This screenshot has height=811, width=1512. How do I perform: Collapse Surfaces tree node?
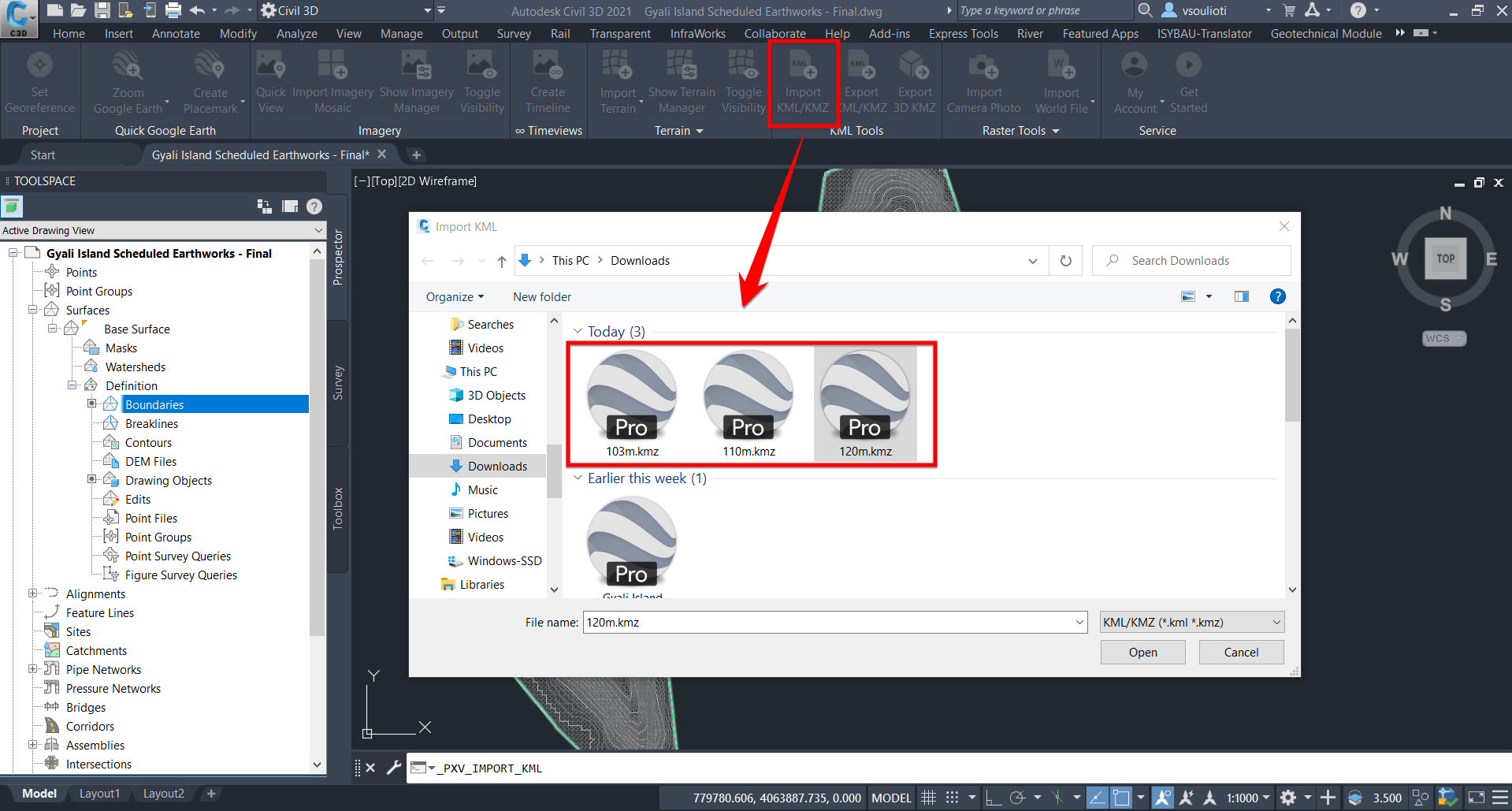(x=32, y=310)
